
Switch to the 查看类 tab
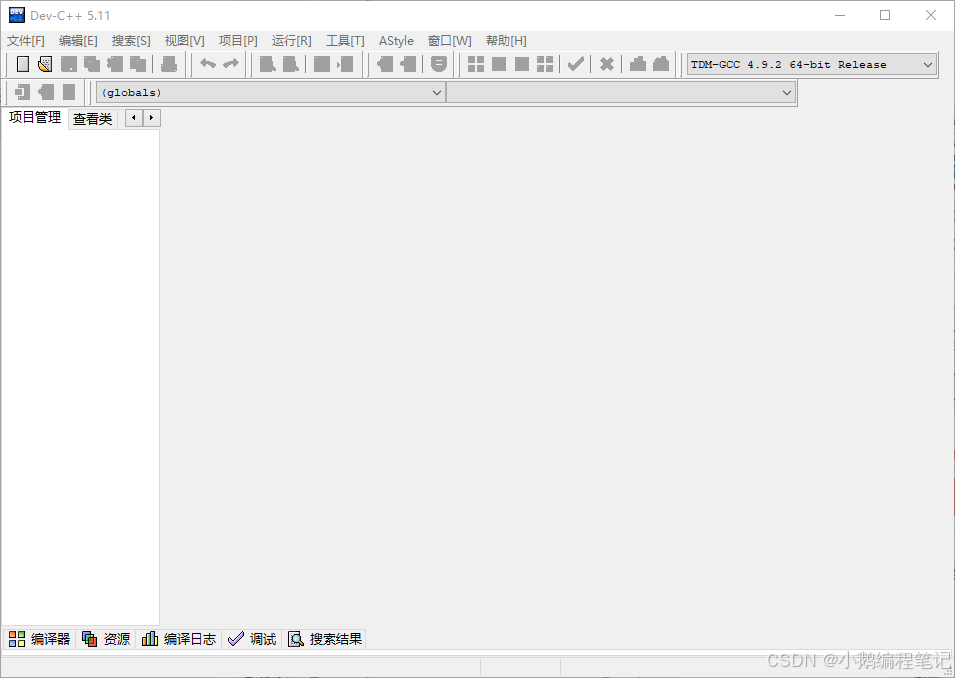pos(93,119)
